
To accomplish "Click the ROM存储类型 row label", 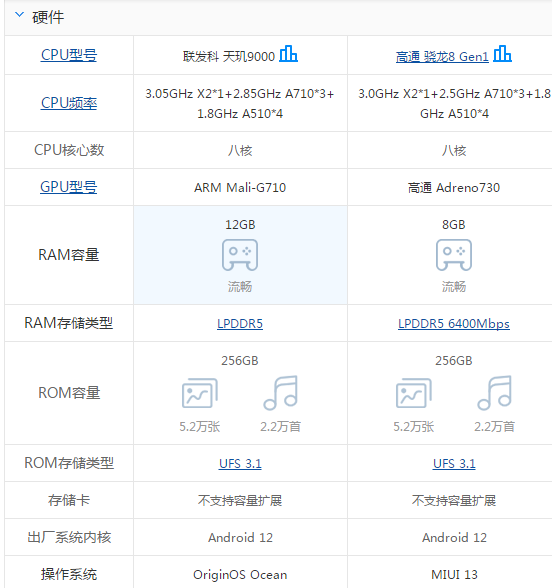I will [69, 463].
